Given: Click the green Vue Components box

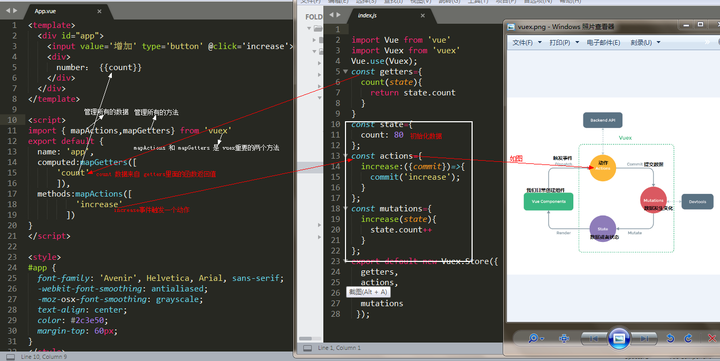Looking at the screenshot, I should 548,202.
